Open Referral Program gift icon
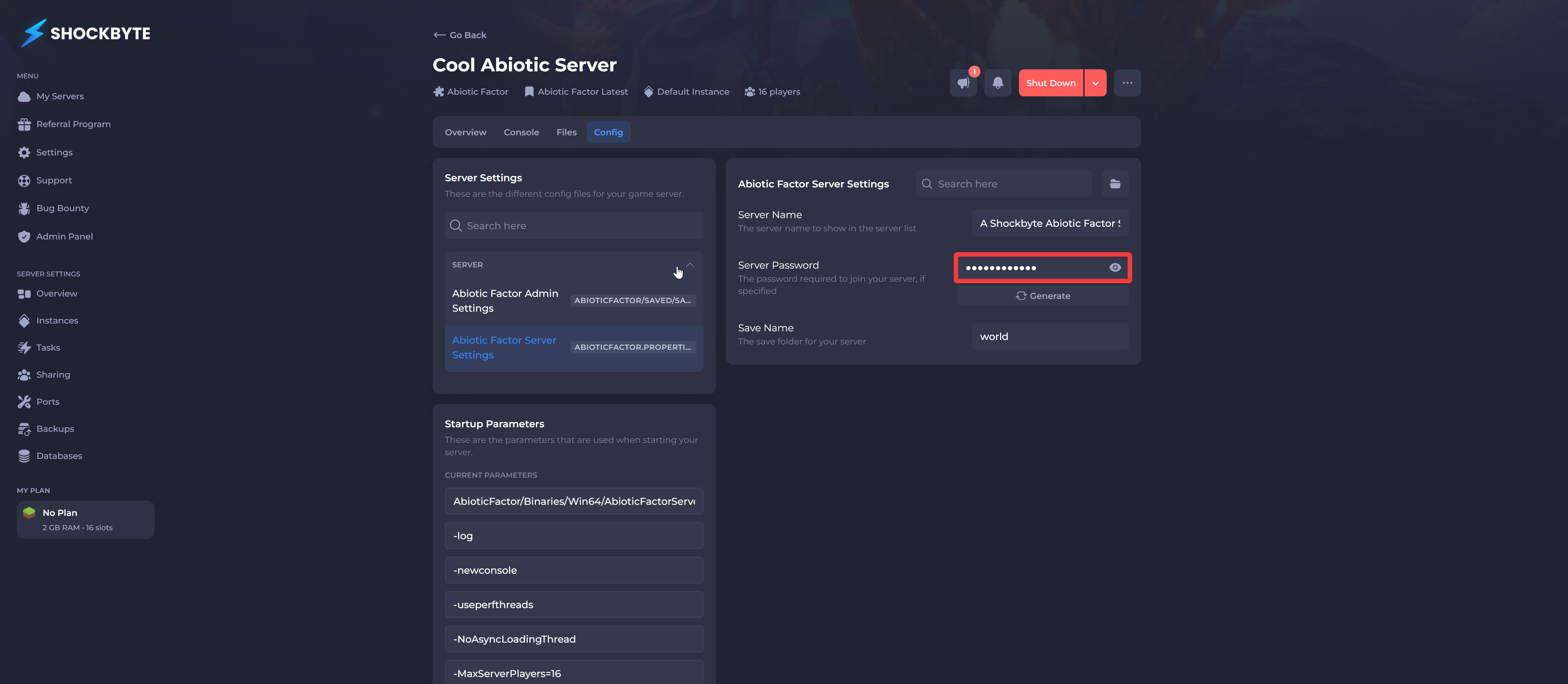The image size is (1568, 684). tap(24, 124)
